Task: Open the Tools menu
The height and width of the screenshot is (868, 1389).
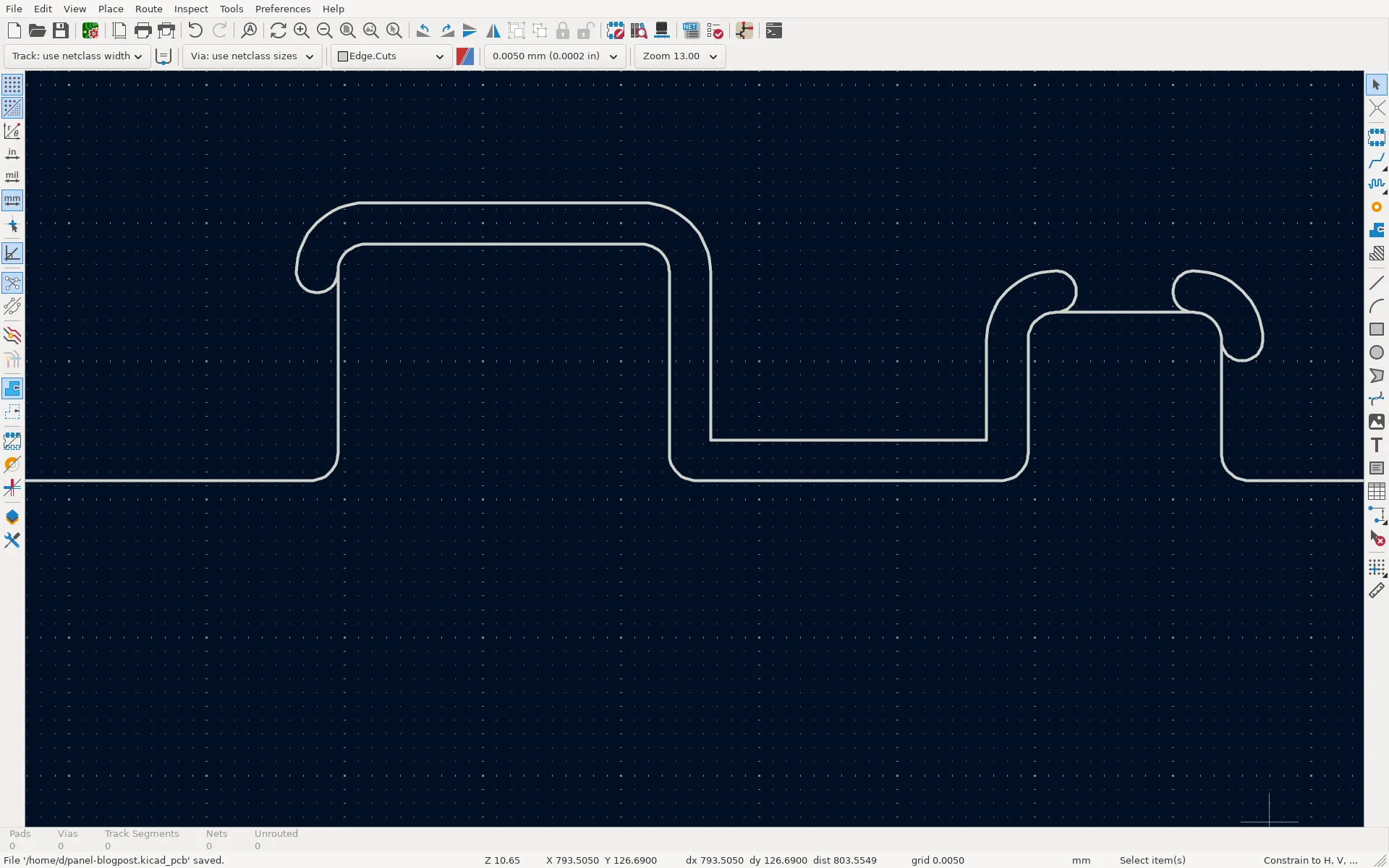Action: coord(231,9)
